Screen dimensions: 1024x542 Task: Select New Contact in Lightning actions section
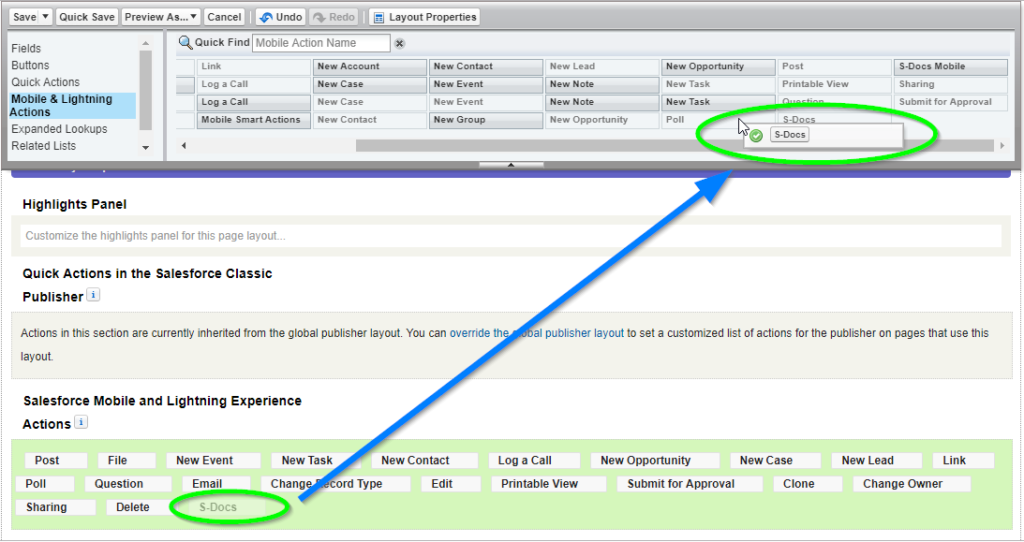424,460
